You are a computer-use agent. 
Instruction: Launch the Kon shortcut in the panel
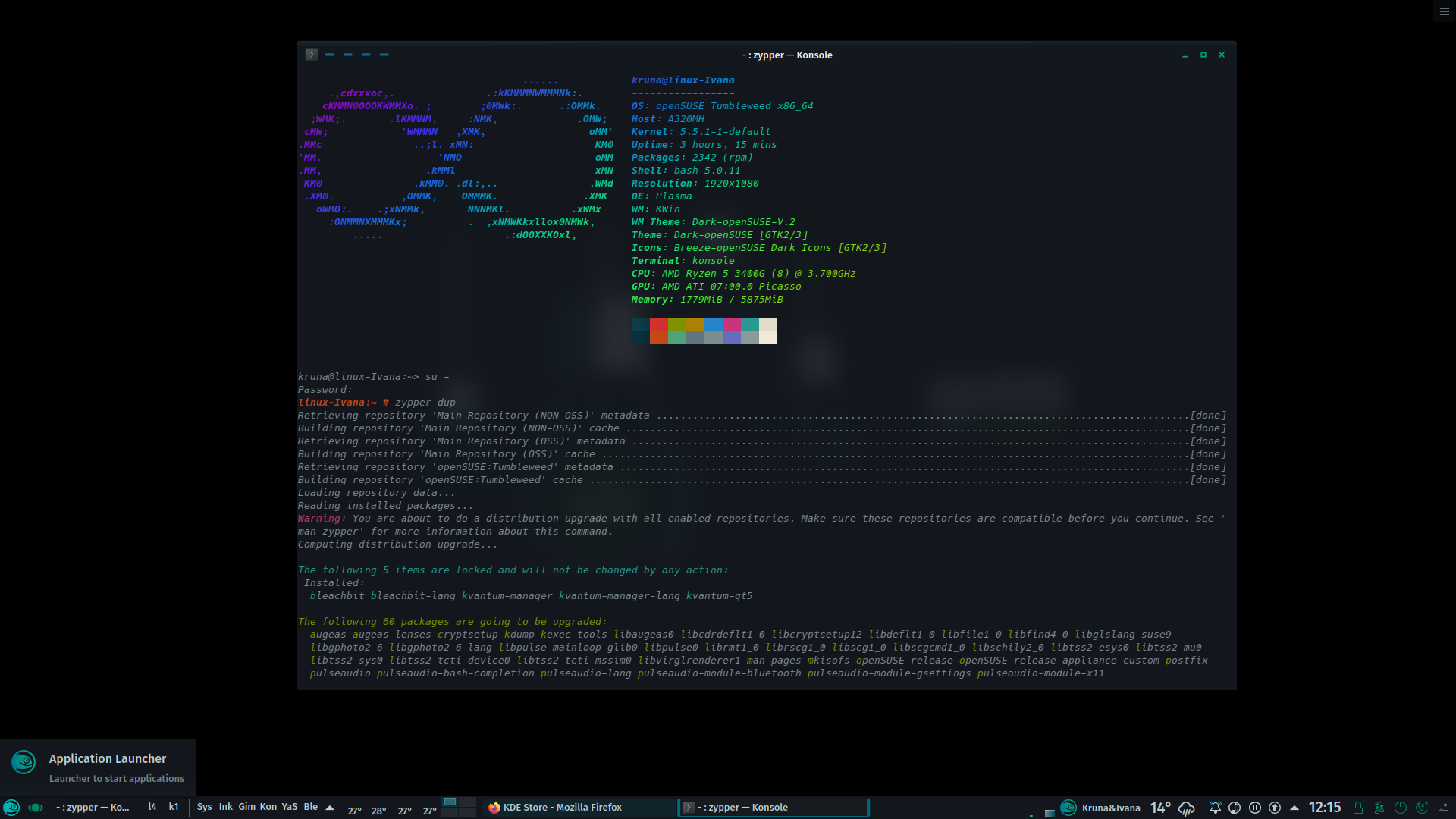pyautogui.click(x=268, y=807)
